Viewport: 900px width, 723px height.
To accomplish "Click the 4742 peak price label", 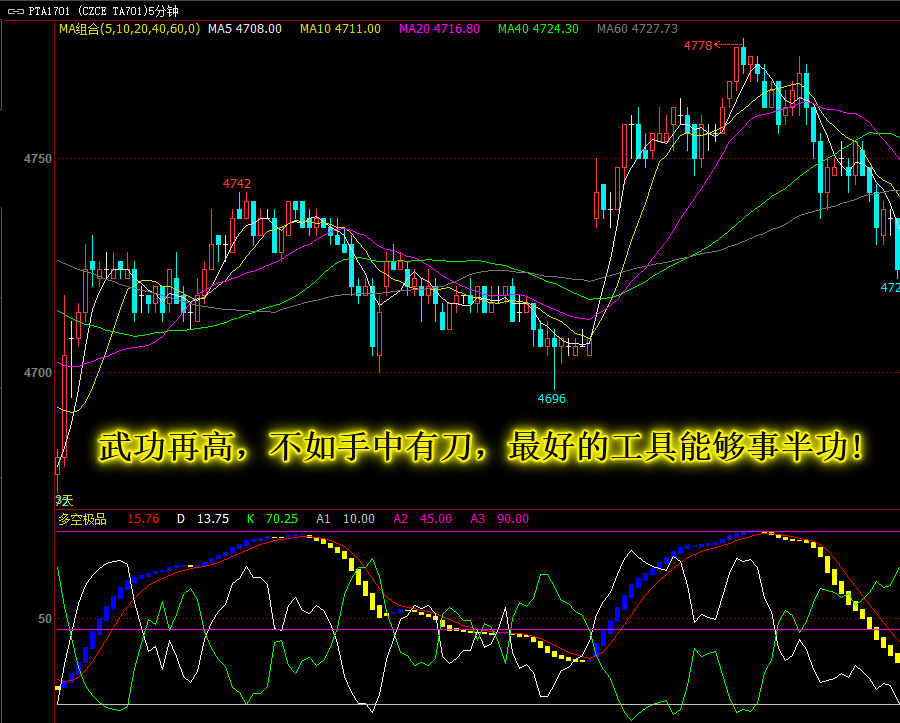I will tap(237, 184).
